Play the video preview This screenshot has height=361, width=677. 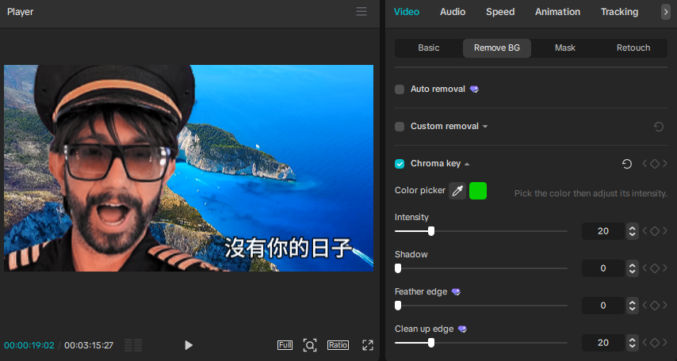188,345
